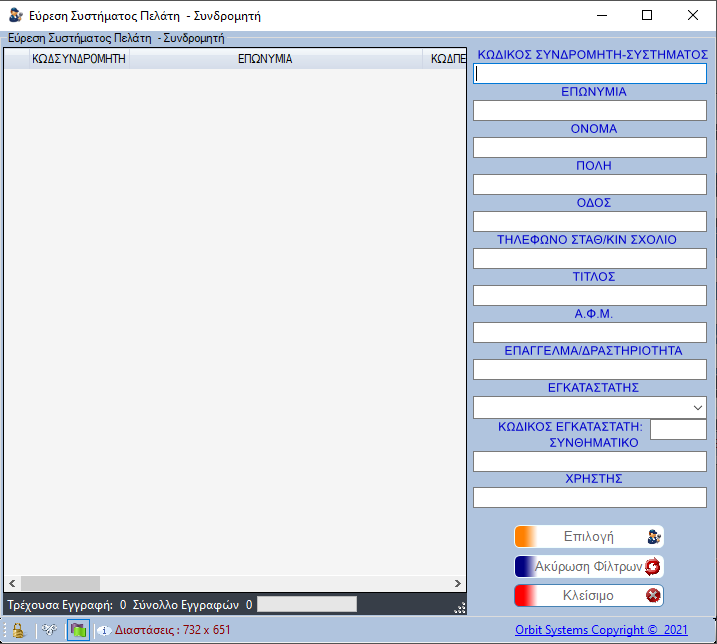717x644 pixels.
Task: Click the ΕΠΩΝΥΜΙΑ column header in the grid
Action: click(x=265, y=59)
